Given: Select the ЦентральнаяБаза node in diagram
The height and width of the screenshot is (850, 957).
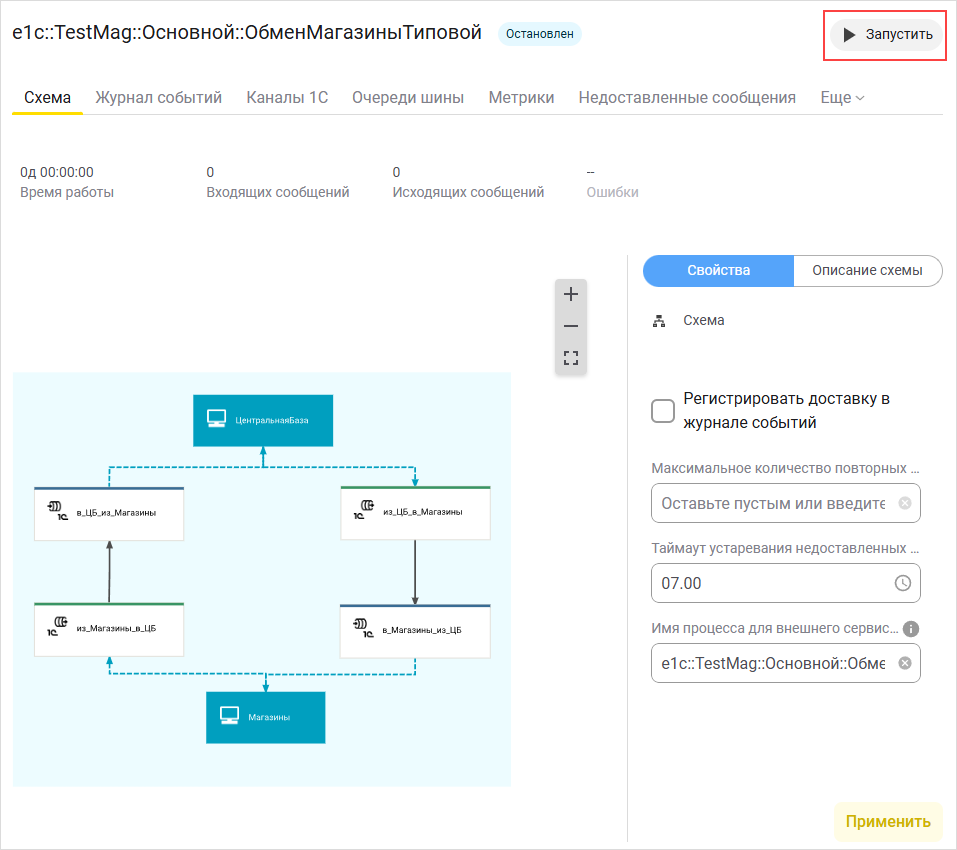Looking at the screenshot, I should 262,420.
